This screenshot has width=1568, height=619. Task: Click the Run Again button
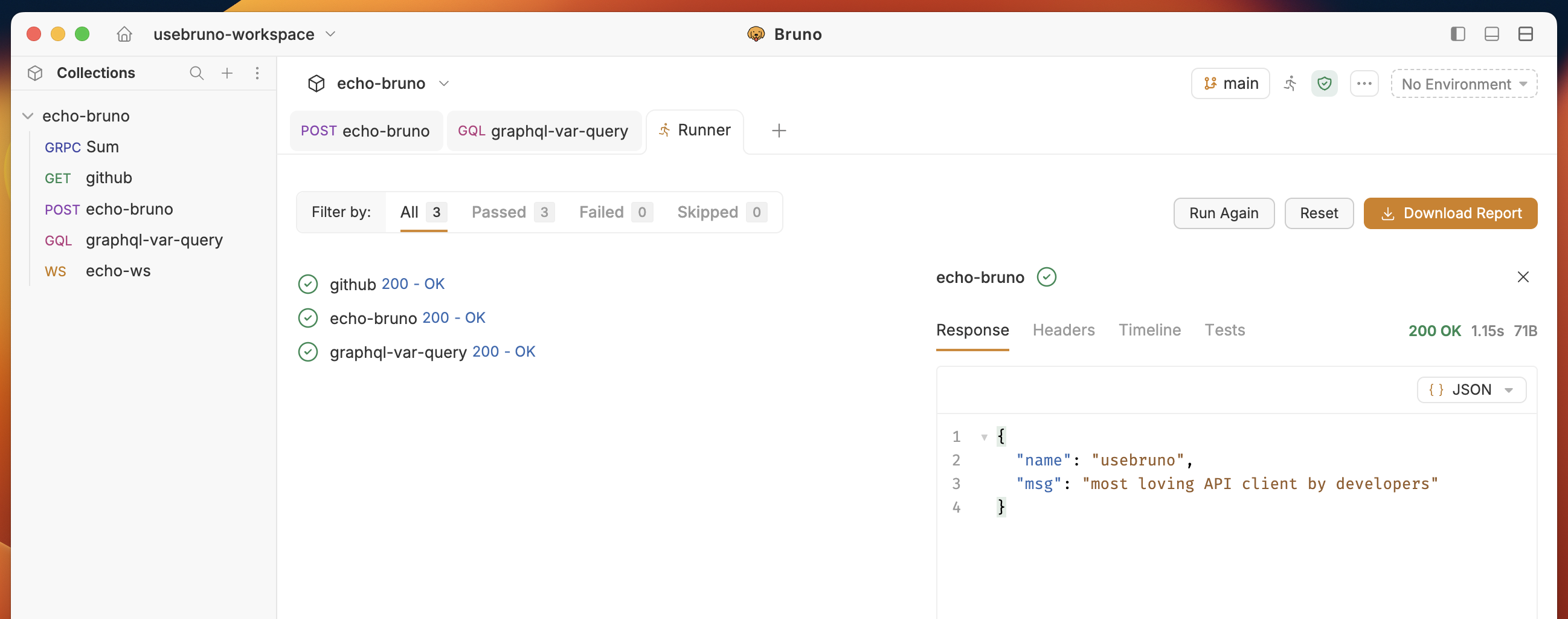pyautogui.click(x=1224, y=213)
